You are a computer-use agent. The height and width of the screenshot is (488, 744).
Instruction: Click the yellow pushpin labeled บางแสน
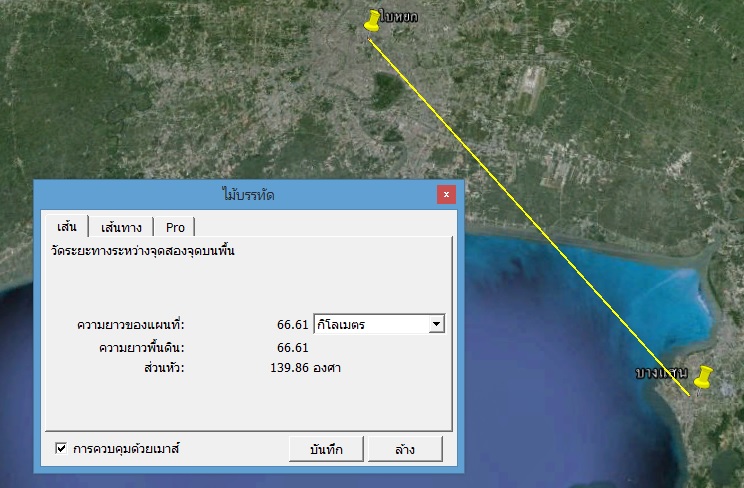pyautogui.click(x=703, y=377)
